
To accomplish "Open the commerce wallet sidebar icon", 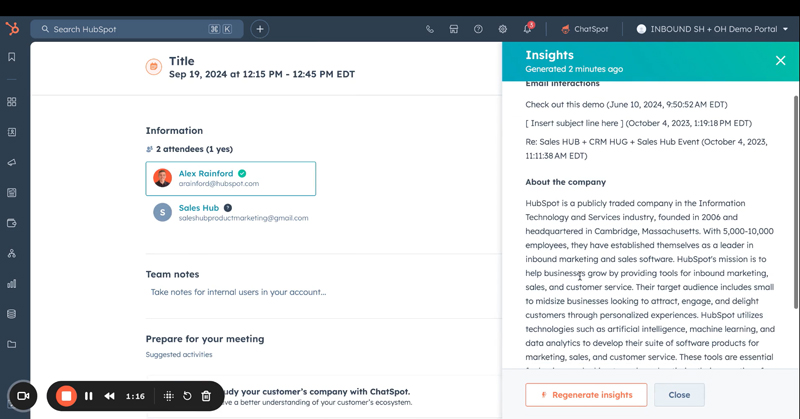I will click(12, 223).
